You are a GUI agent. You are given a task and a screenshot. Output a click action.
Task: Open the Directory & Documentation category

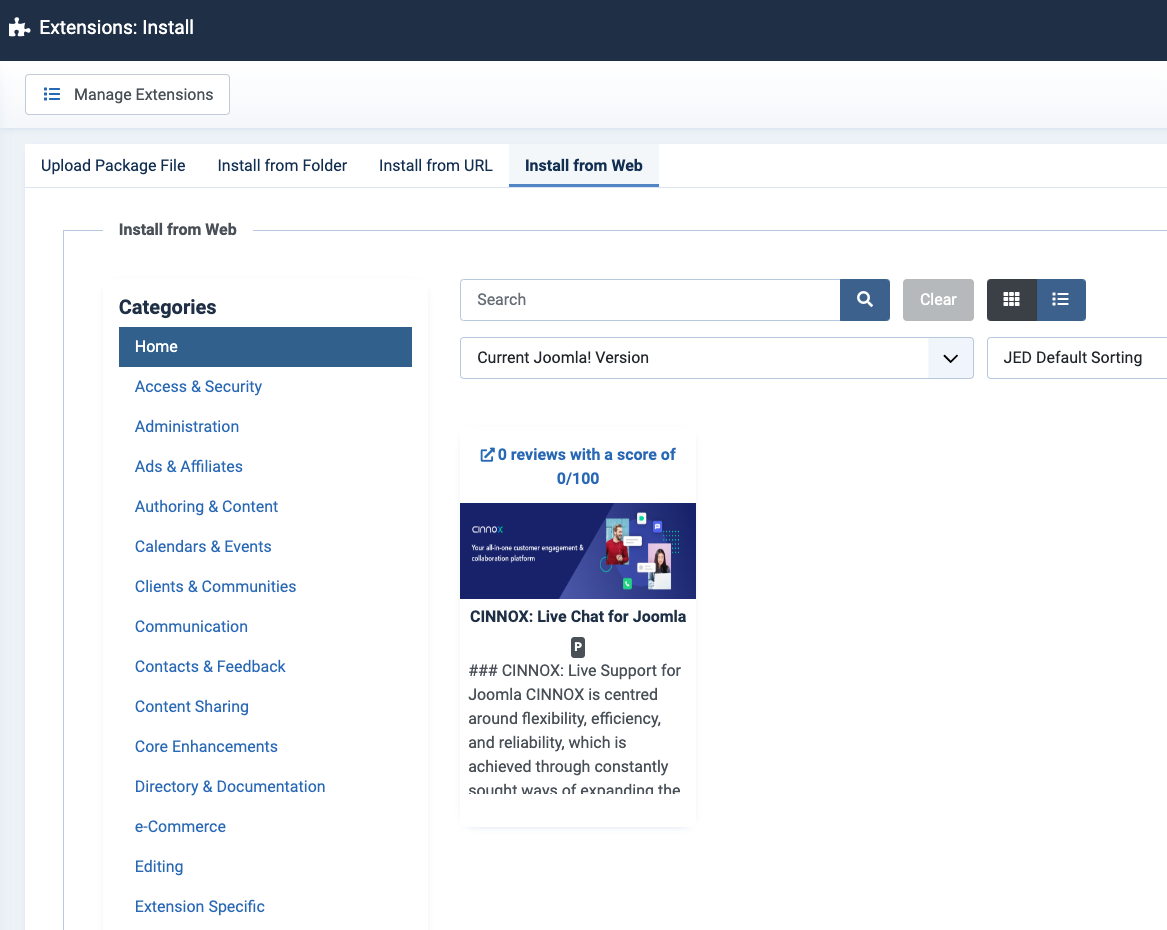tap(230, 787)
